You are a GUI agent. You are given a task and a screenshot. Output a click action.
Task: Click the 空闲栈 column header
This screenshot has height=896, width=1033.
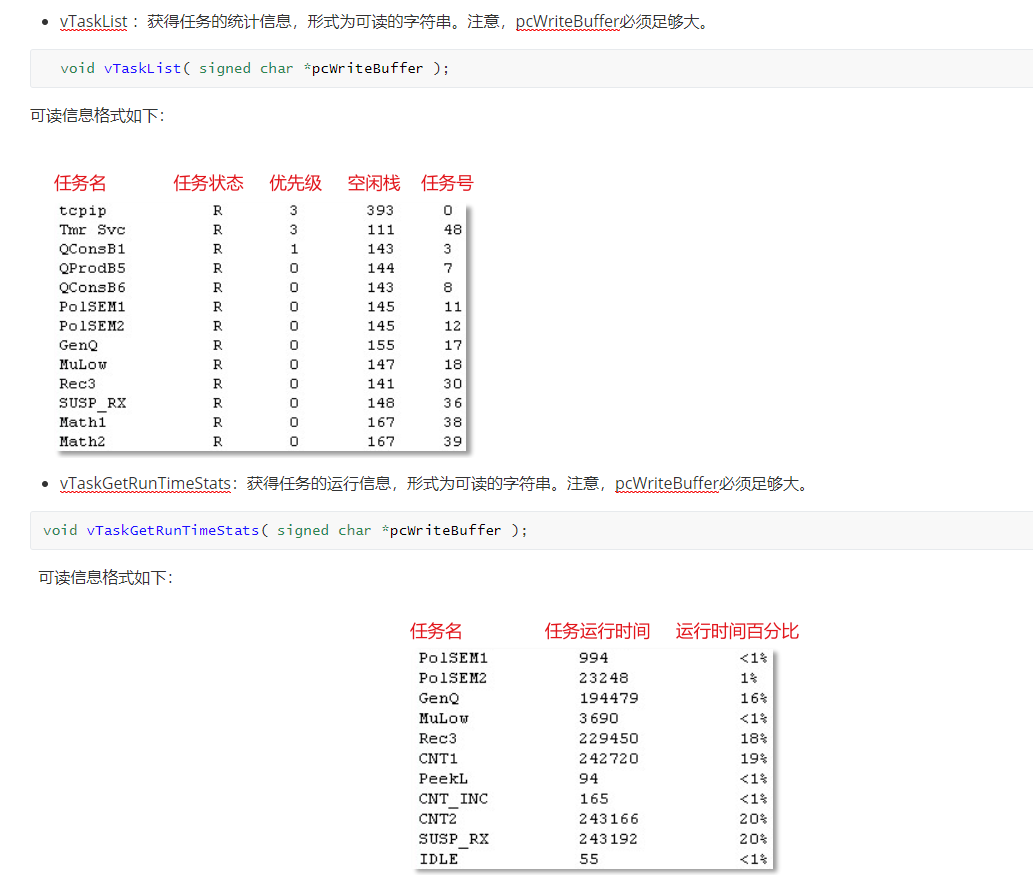click(x=373, y=183)
